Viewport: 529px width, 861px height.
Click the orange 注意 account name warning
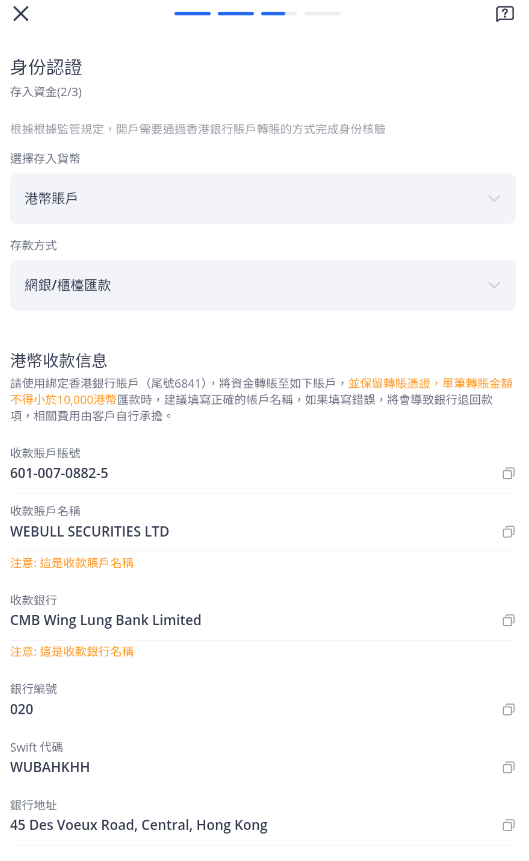click(x=72, y=563)
